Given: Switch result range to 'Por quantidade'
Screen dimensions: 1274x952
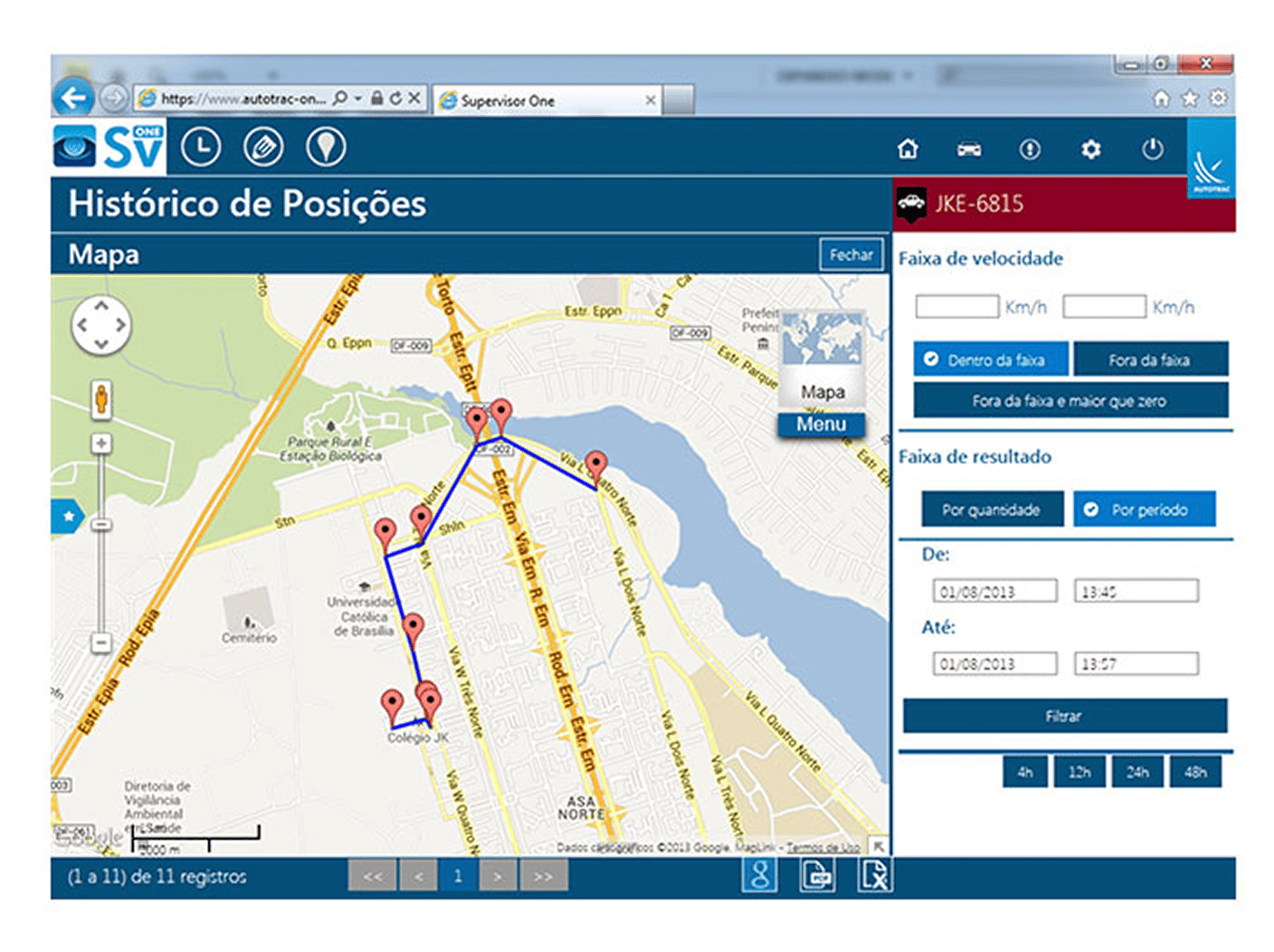Looking at the screenshot, I should (990, 509).
